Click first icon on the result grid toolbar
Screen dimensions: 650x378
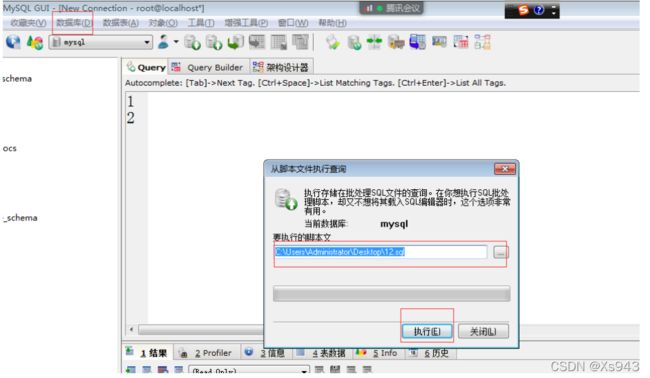pos(131,369)
